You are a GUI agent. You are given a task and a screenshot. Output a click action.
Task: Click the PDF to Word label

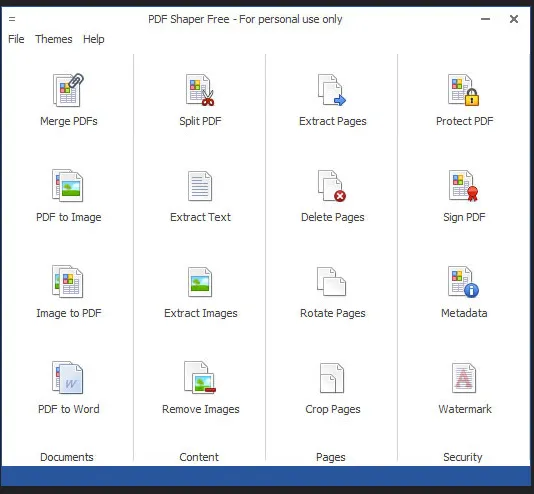coord(69,409)
